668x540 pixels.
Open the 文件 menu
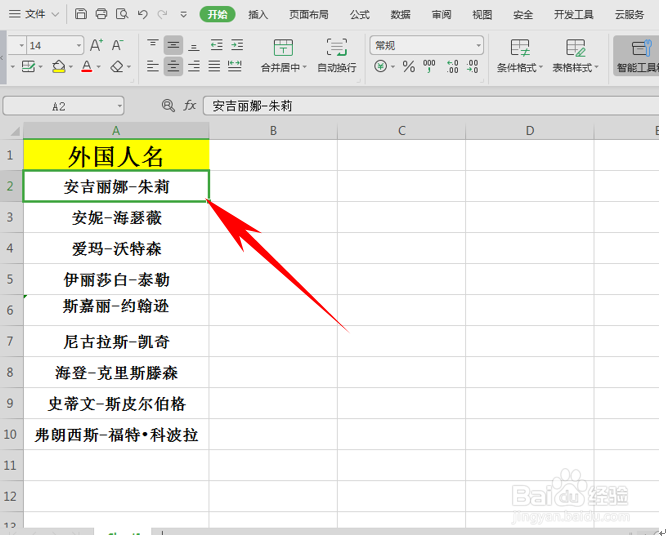pos(34,14)
